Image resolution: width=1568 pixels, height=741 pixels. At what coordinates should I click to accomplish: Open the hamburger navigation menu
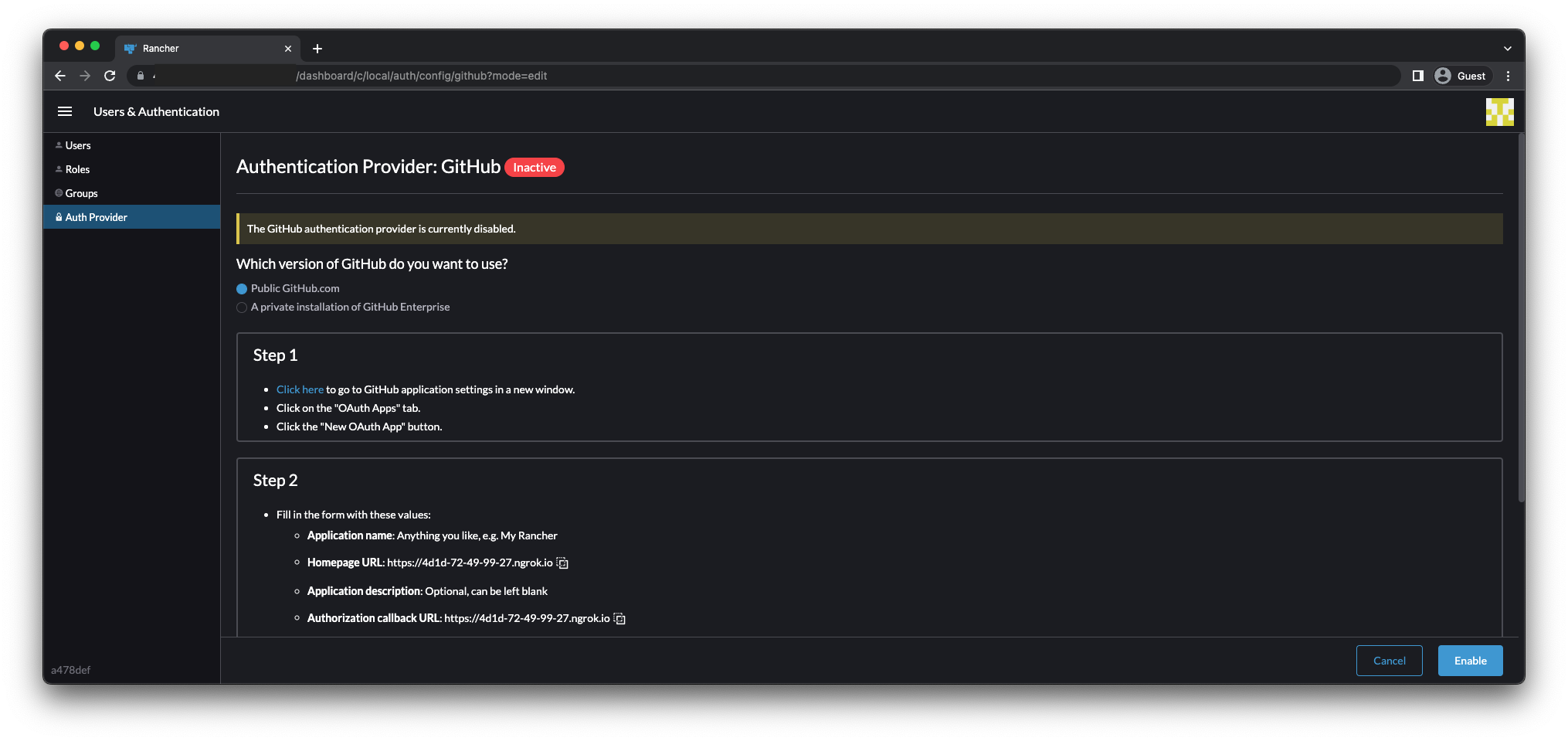[x=65, y=111]
